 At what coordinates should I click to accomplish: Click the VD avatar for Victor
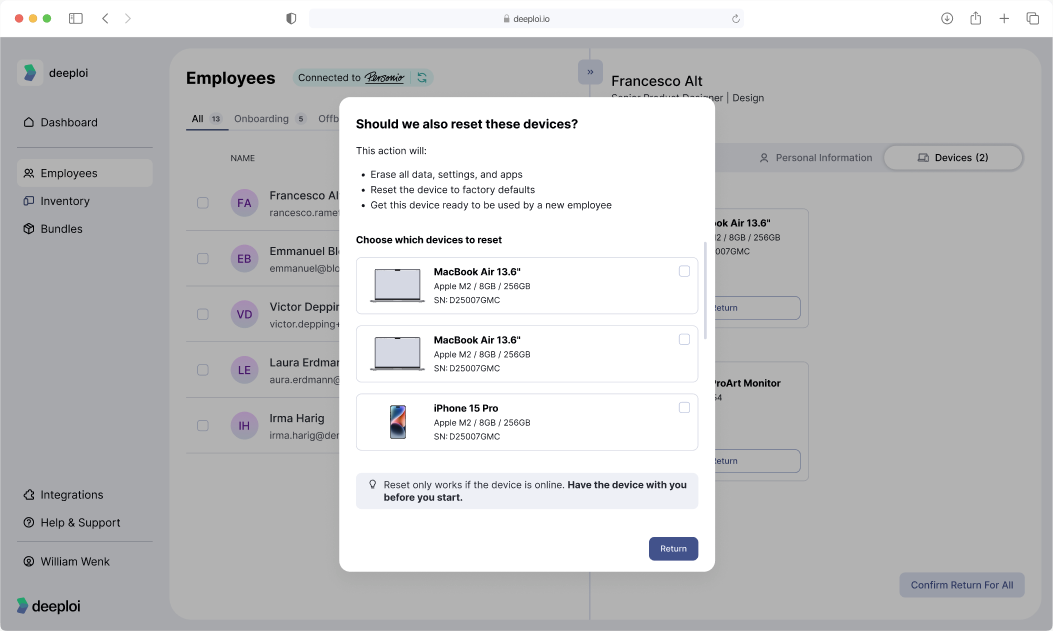tap(244, 314)
